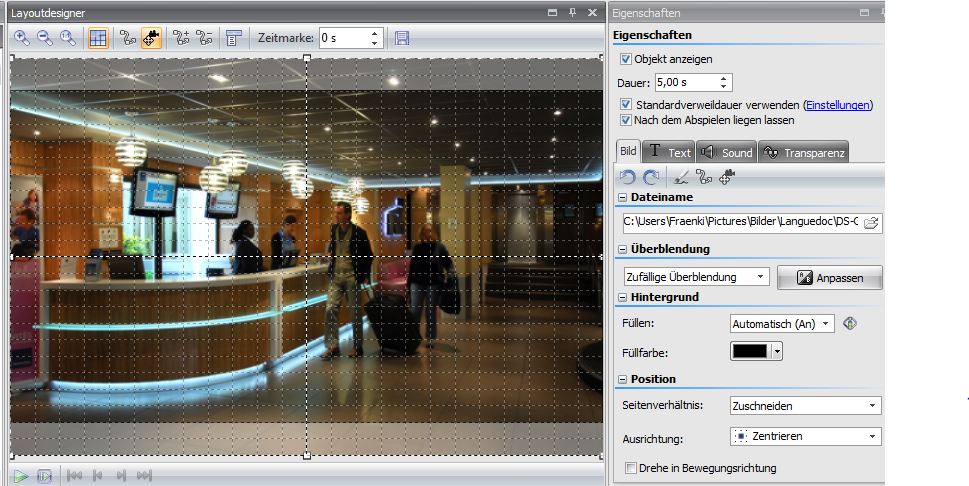Rotate image right in Bild tab

(x=650, y=177)
